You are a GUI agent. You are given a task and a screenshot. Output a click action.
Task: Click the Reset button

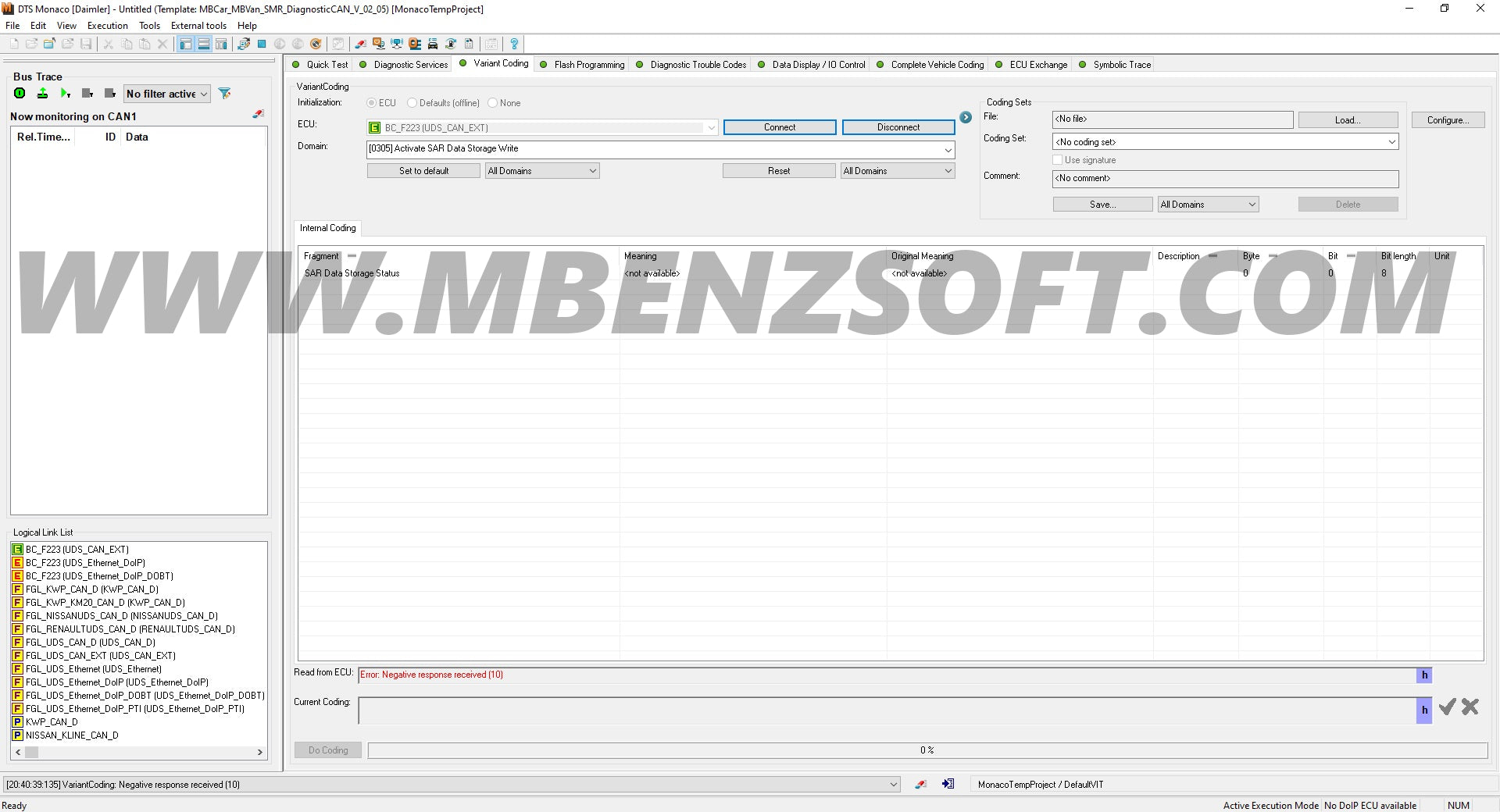779,171
